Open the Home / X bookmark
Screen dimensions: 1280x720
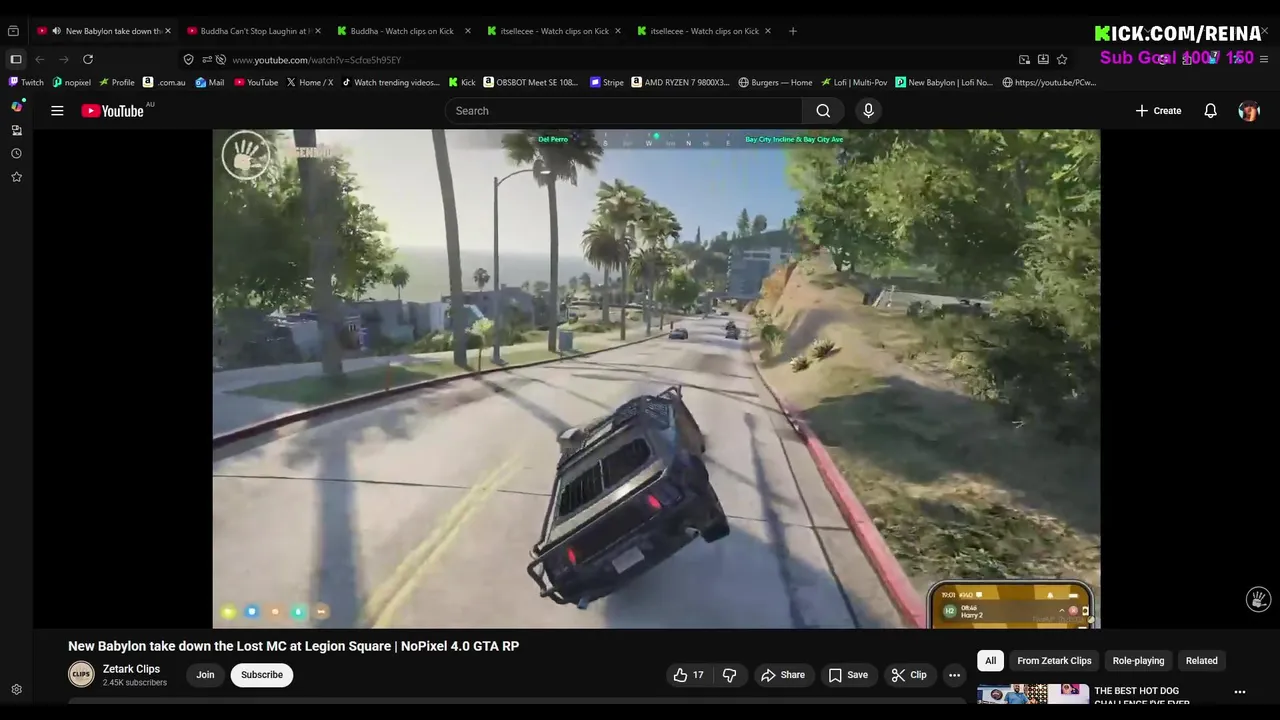click(x=310, y=82)
